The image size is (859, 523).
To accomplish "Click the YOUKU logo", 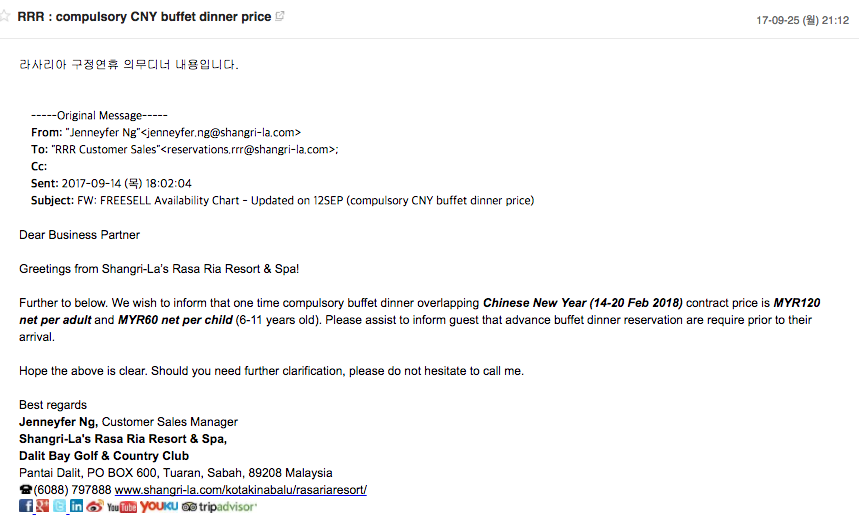I will tap(159, 507).
